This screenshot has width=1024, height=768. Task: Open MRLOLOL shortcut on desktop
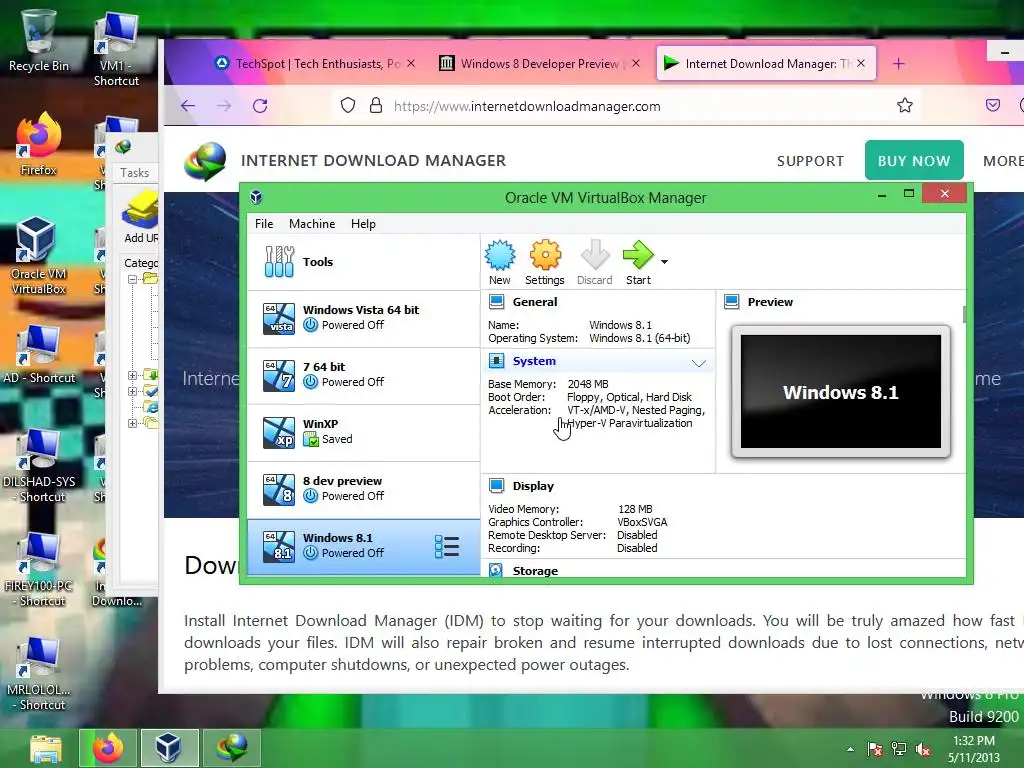[39, 674]
